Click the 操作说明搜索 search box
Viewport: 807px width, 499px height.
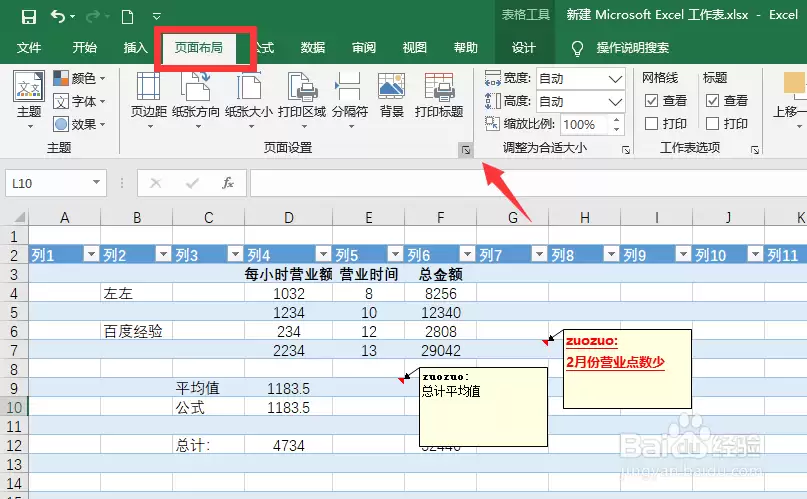(x=633, y=48)
